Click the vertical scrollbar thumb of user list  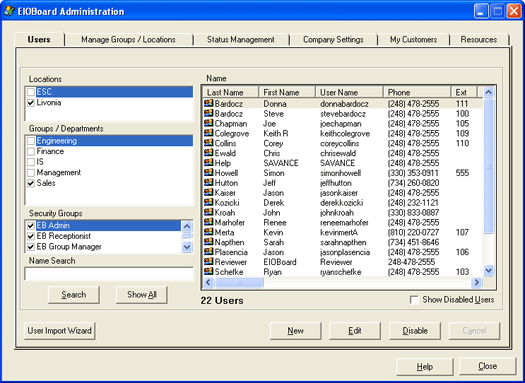[x=489, y=166]
